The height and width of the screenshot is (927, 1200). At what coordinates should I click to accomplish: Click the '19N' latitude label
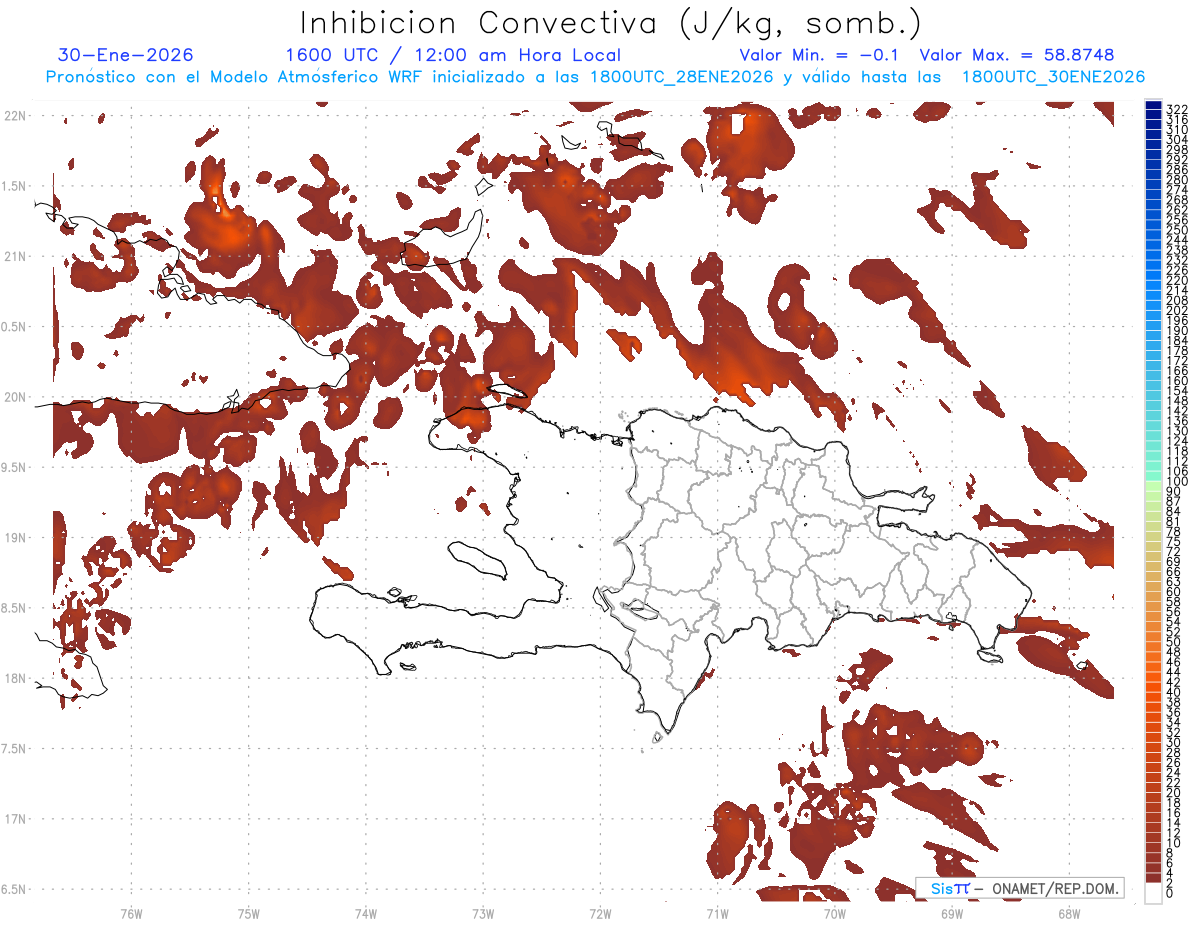coord(14,538)
